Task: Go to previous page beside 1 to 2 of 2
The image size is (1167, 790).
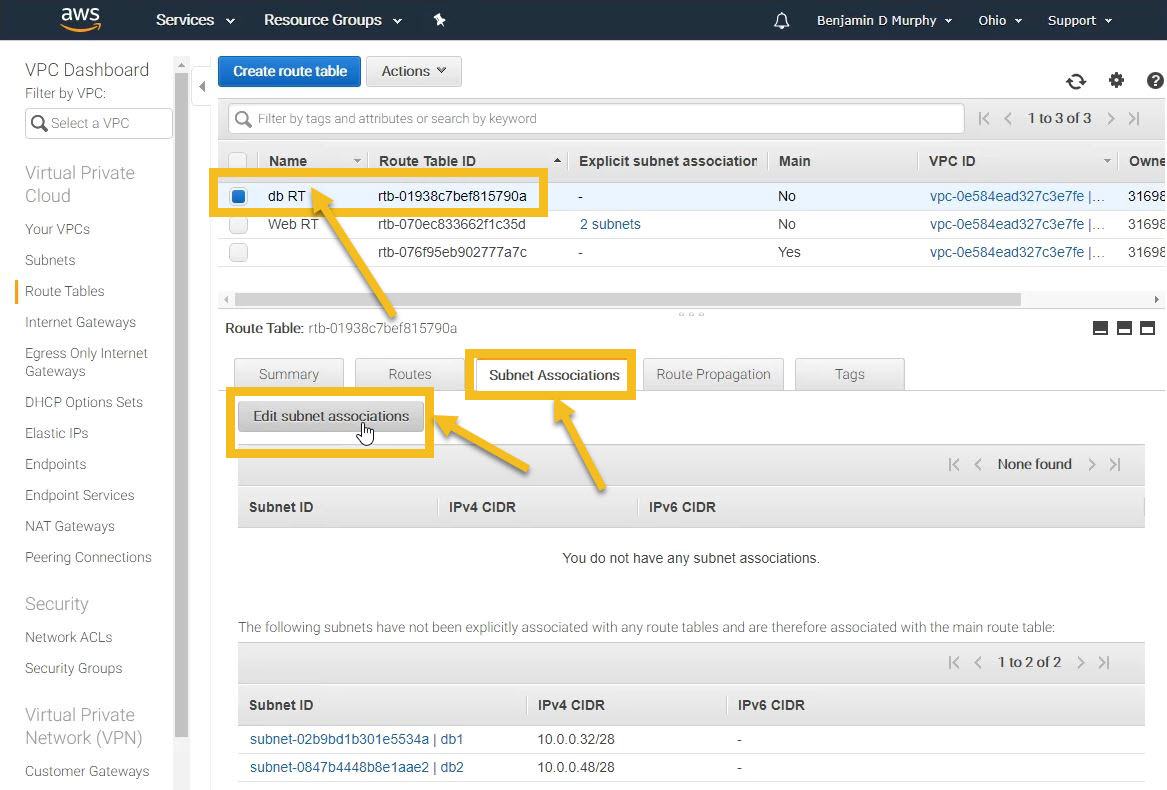Action: click(x=978, y=663)
